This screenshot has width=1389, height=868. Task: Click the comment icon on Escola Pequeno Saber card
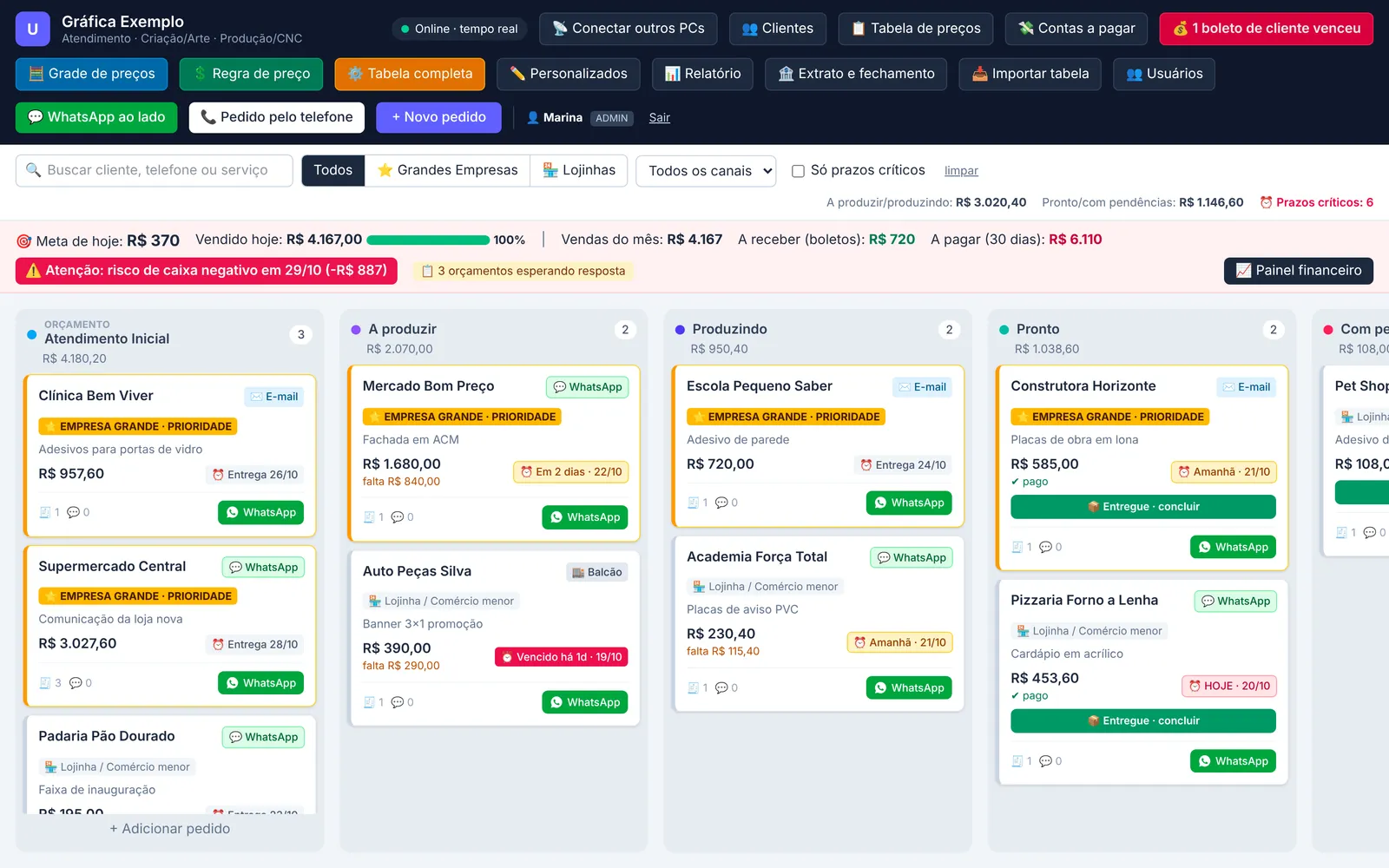tap(721, 503)
